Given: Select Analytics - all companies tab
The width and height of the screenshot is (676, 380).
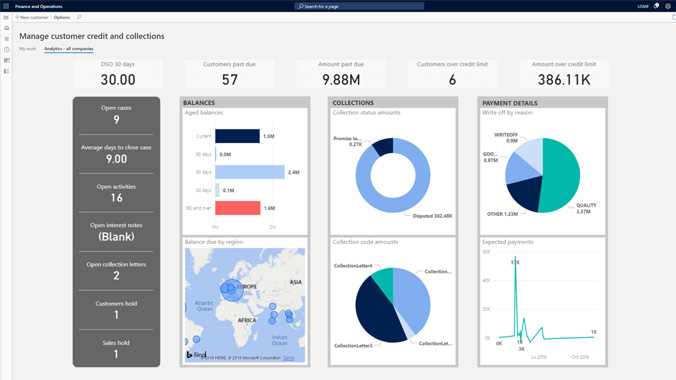Looking at the screenshot, I should click(x=69, y=49).
